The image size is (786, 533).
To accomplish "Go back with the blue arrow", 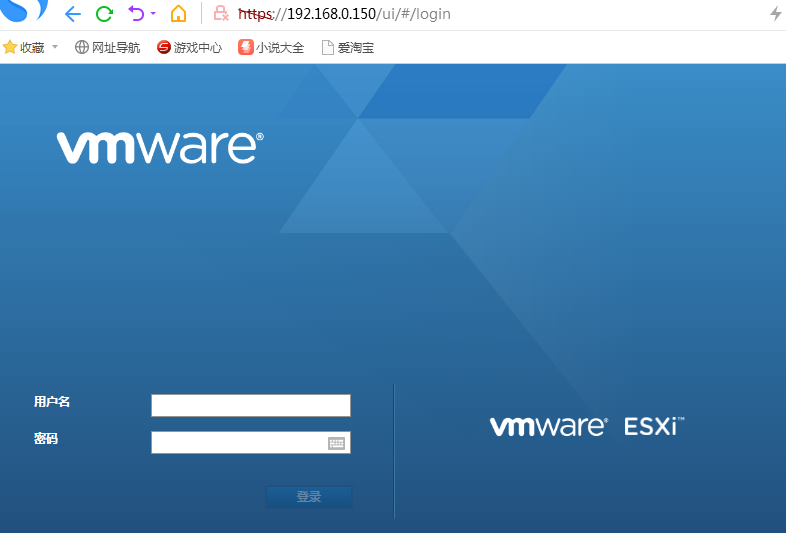I will tap(73, 14).
